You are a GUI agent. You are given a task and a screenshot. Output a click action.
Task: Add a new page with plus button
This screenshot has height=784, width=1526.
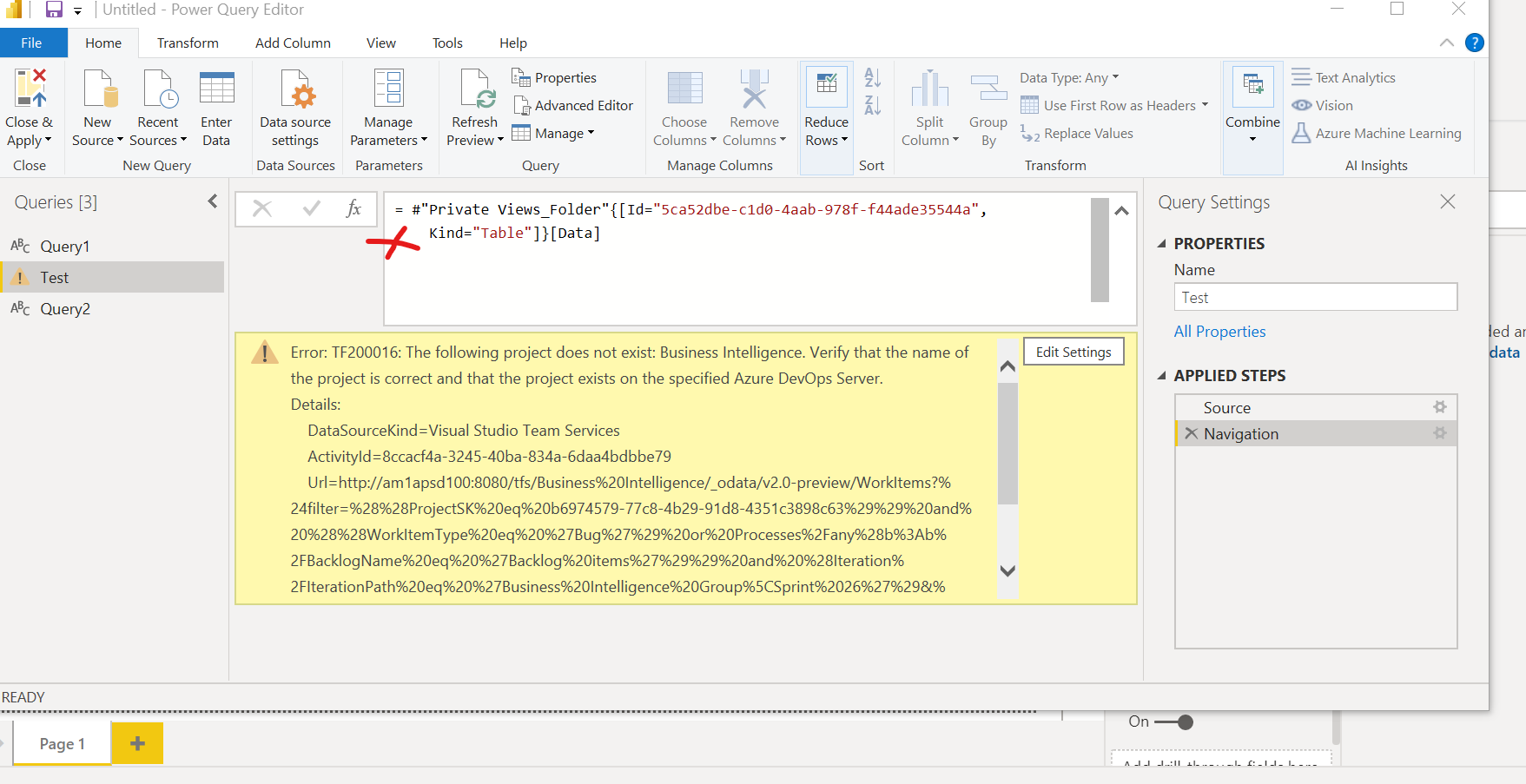137,743
